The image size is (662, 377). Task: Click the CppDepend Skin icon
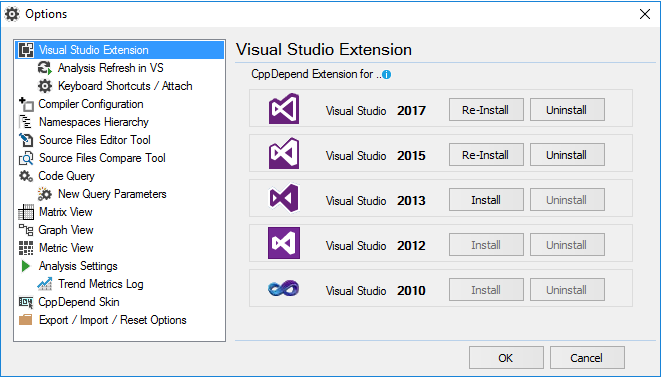[x=26, y=302]
